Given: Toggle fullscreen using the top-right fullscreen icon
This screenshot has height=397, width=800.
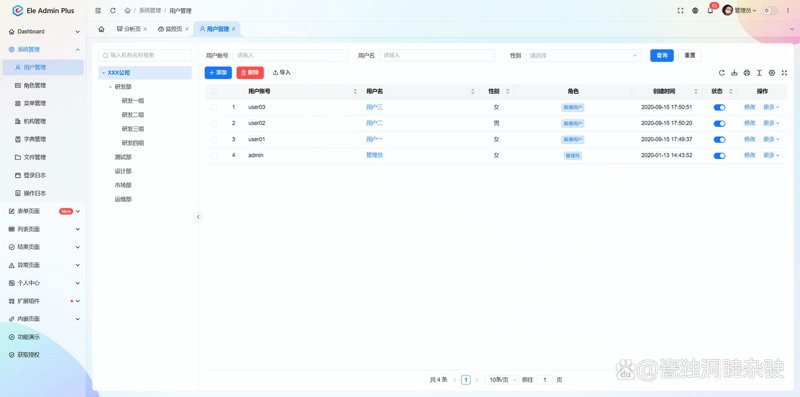Looking at the screenshot, I should click(x=680, y=11).
